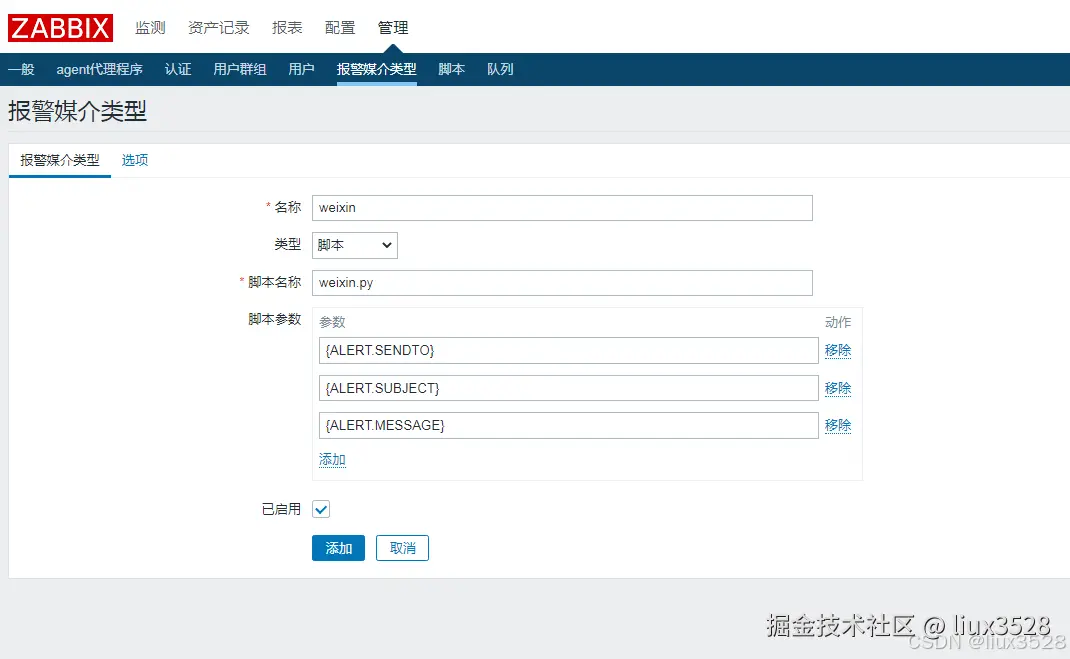1070x659 pixels.
Task: Click 添加 link to add a parameter
Action: point(332,460)
